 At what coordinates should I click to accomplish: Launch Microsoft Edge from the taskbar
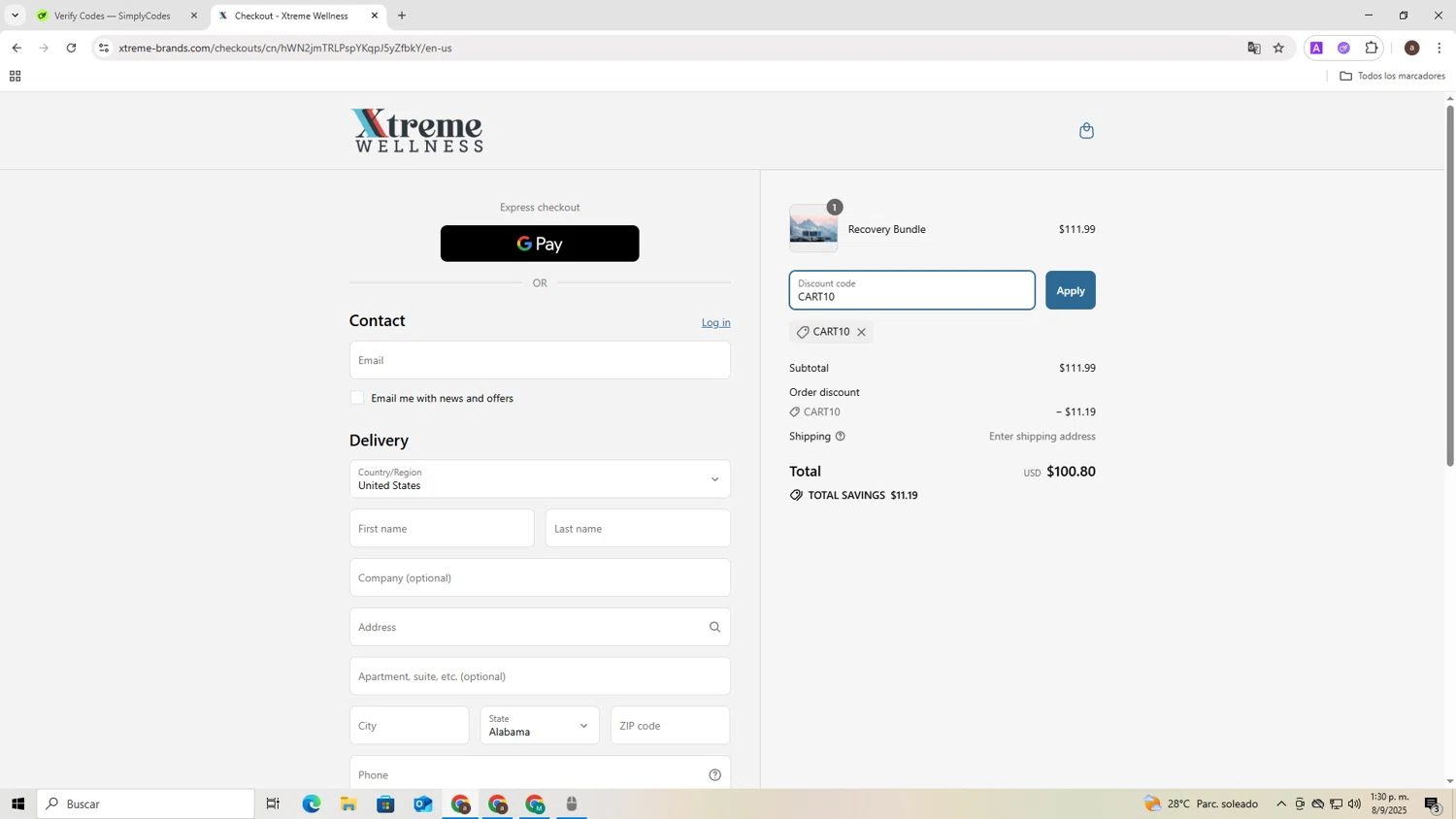coord(311,803)
